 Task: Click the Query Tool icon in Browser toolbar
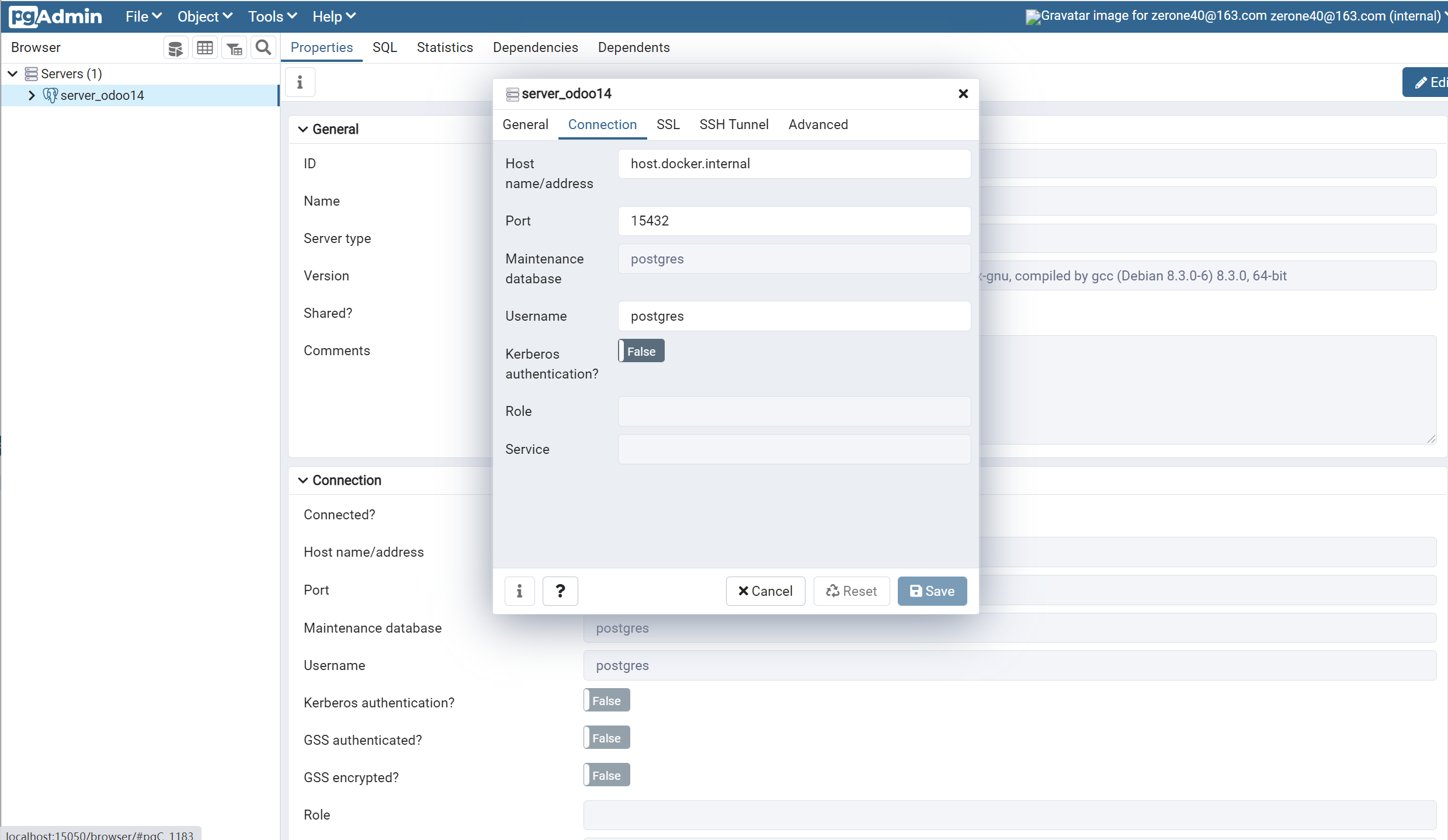pyautogui.click(x=175, y=48)
